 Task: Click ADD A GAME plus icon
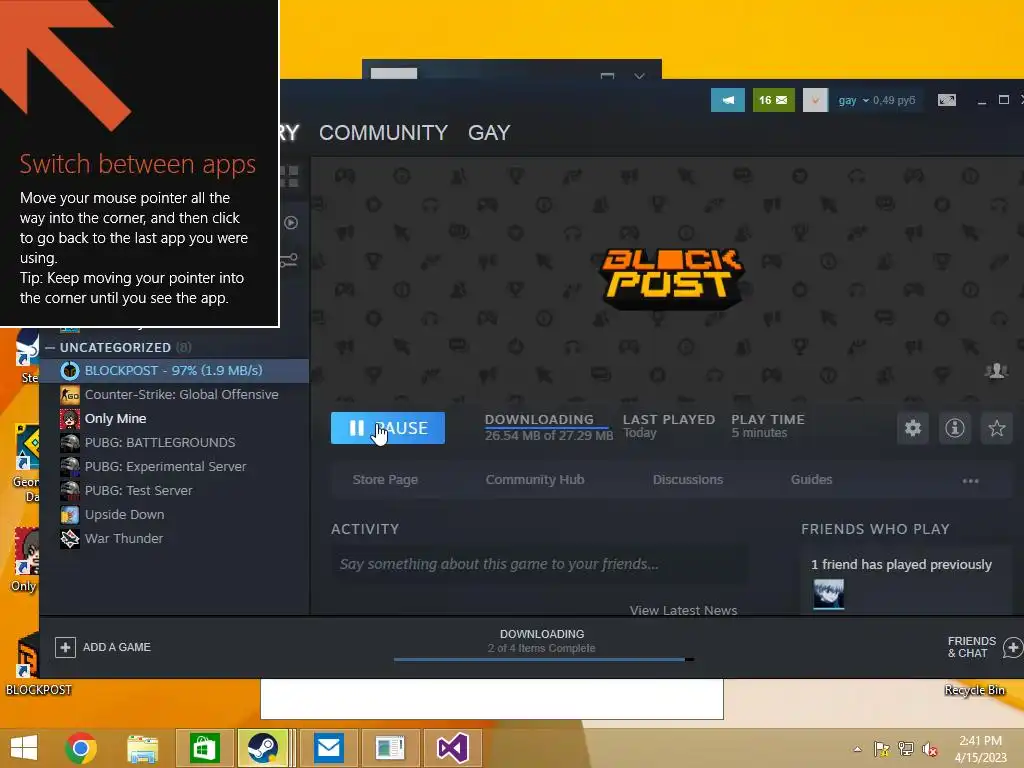point(65,647)
